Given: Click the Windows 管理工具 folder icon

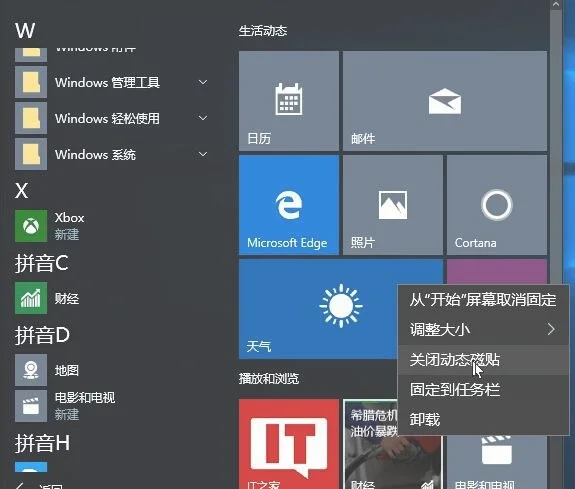Looking at the screenshot, I should pyautogui.click(x=31, y=82).
